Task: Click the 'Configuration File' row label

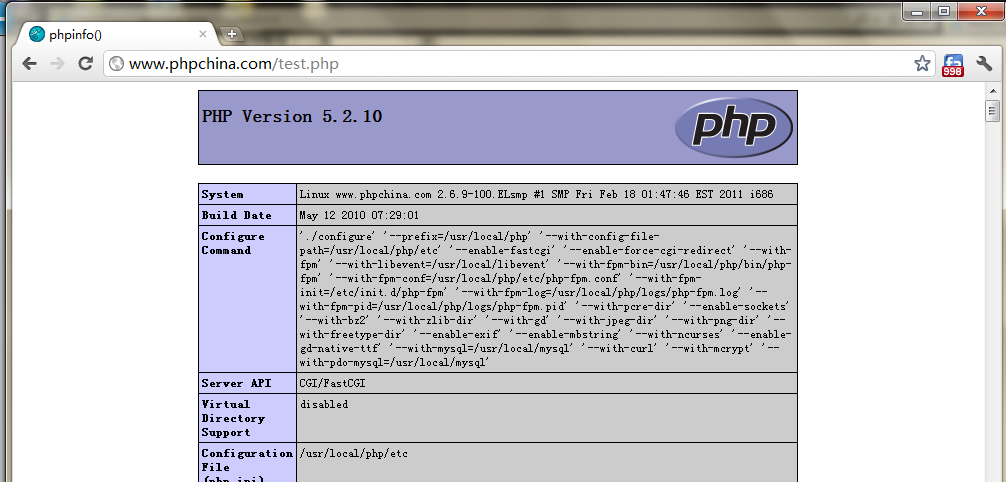Action: pos(247,466)
